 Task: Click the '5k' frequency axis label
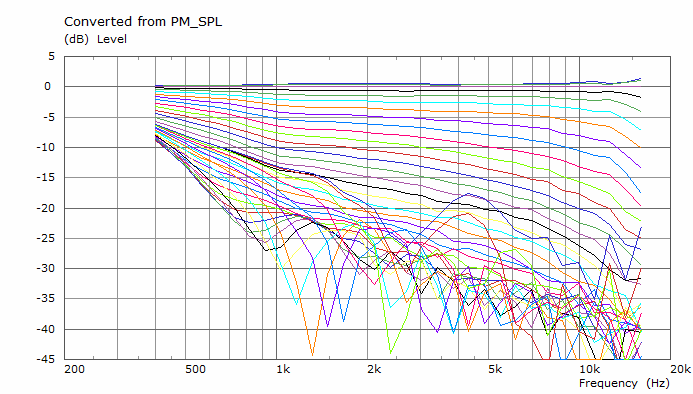pyautogui.click(x=495, y=369)
